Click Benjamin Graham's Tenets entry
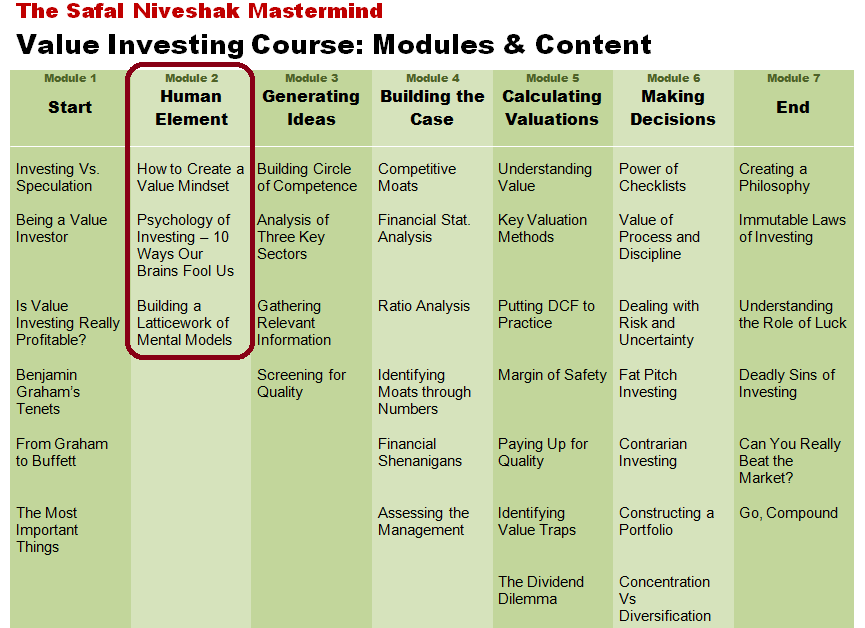Image resolution: width=865 pixels, height=628 pixels. (x=48, y=392)
